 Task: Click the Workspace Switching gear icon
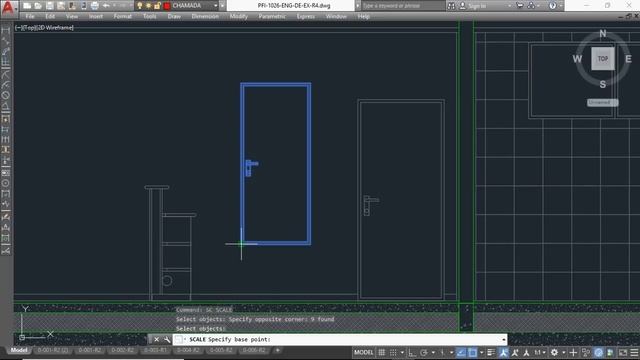554,352
